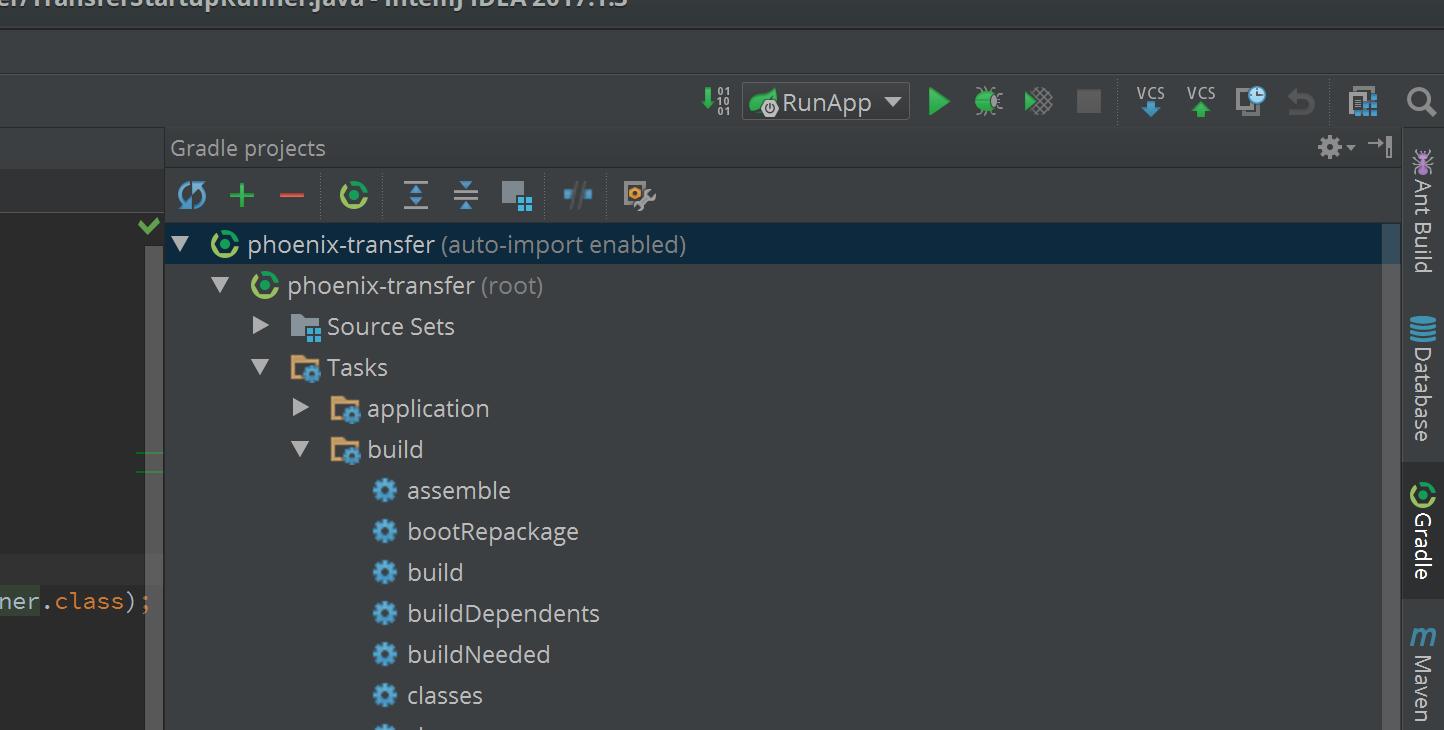Viewport: 1444px width, 730px height.
Task: Collapse the build tasks folder
Action: click(300, 449)
